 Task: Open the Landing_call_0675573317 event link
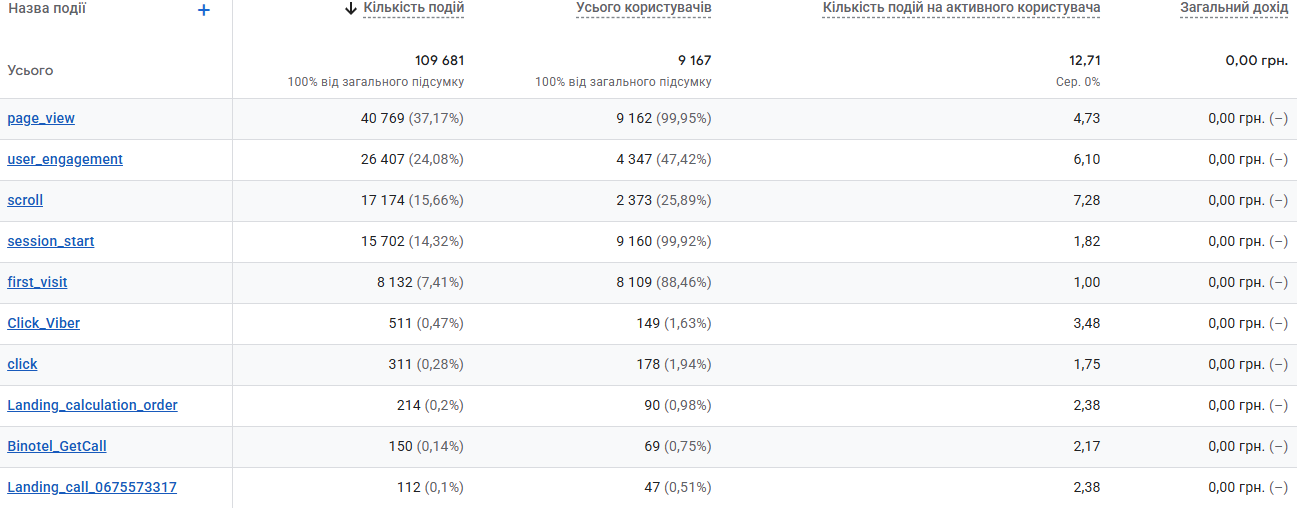92,487
